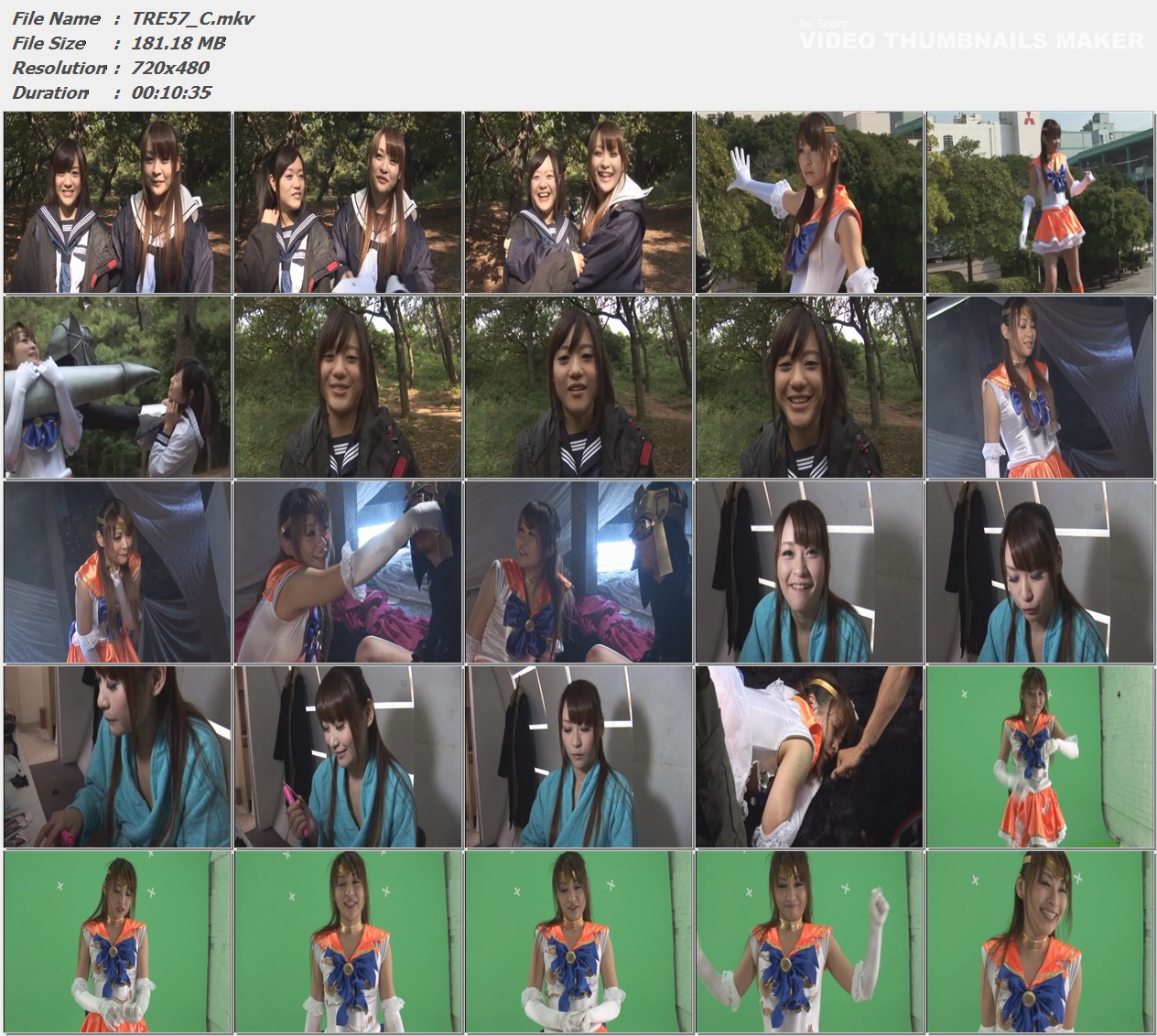This screenshot has width=1157, height=1036.
Task: Open profile thumbnail of woman at desk in teal robe
Action: pyautogui.click(x=117, y=757)
